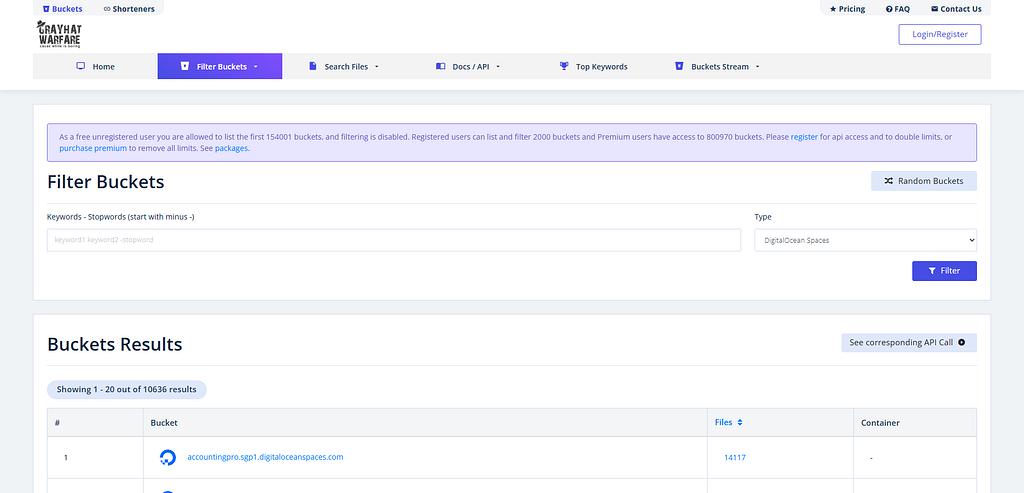This screenshot has height=493, width=1024.
Task: Click the shuffle icon on Random Buckets
Action: pos(888,181)
